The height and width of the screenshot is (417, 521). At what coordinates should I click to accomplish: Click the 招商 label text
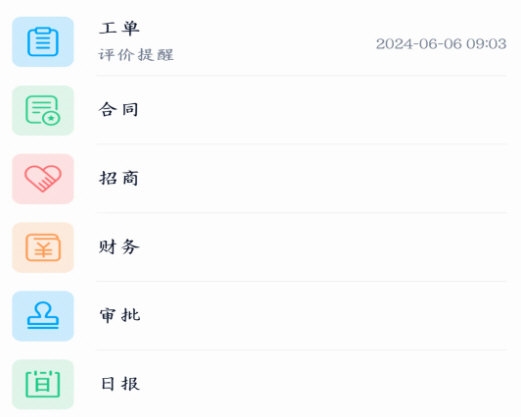(x=119, y=178)
